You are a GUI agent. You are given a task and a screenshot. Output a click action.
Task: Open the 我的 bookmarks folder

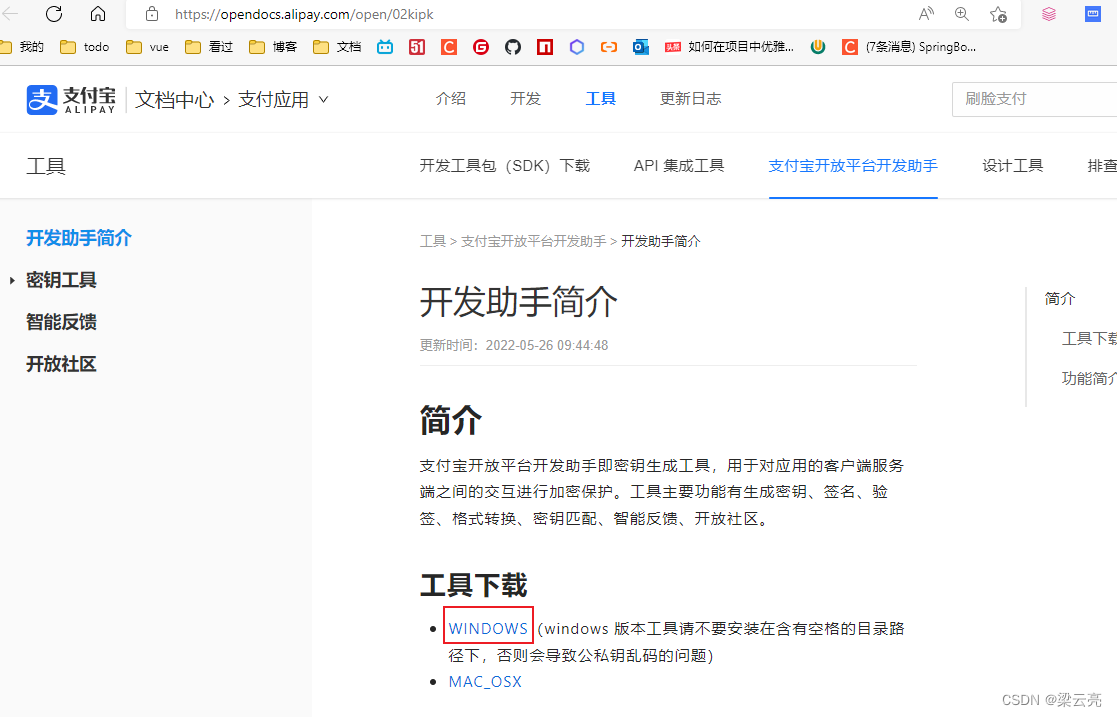pos(22,47)
